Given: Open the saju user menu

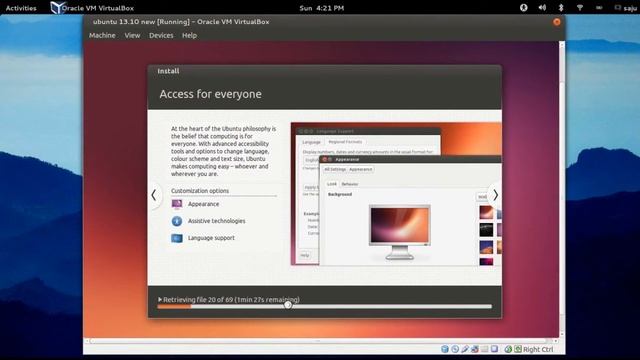Looking at the screenshot, I should [627, 8].
